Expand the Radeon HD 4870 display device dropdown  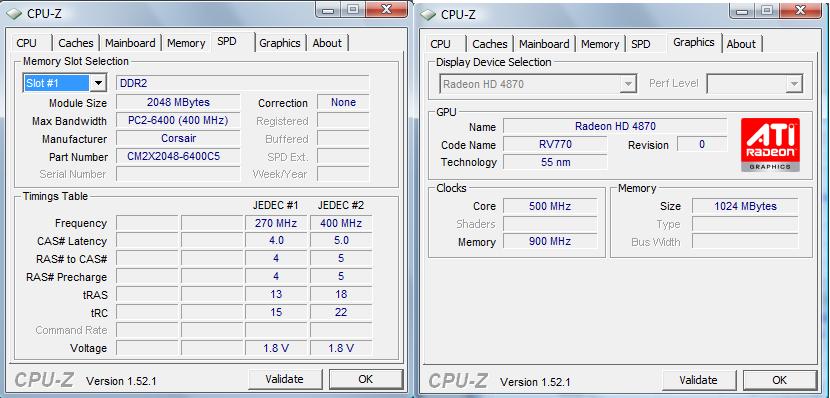(627, 84)
